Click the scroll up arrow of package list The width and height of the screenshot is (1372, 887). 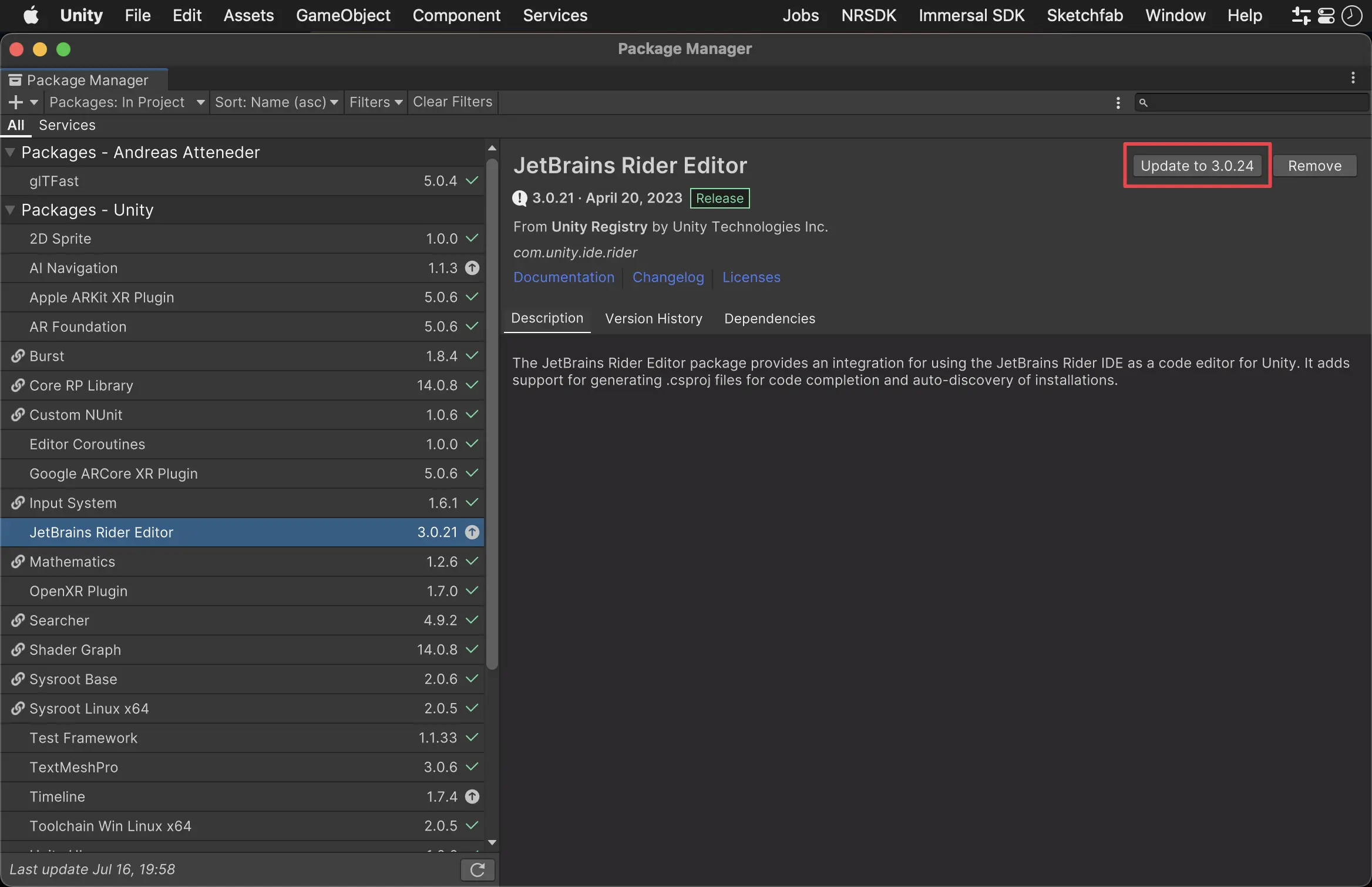click(x=492, y=148)
